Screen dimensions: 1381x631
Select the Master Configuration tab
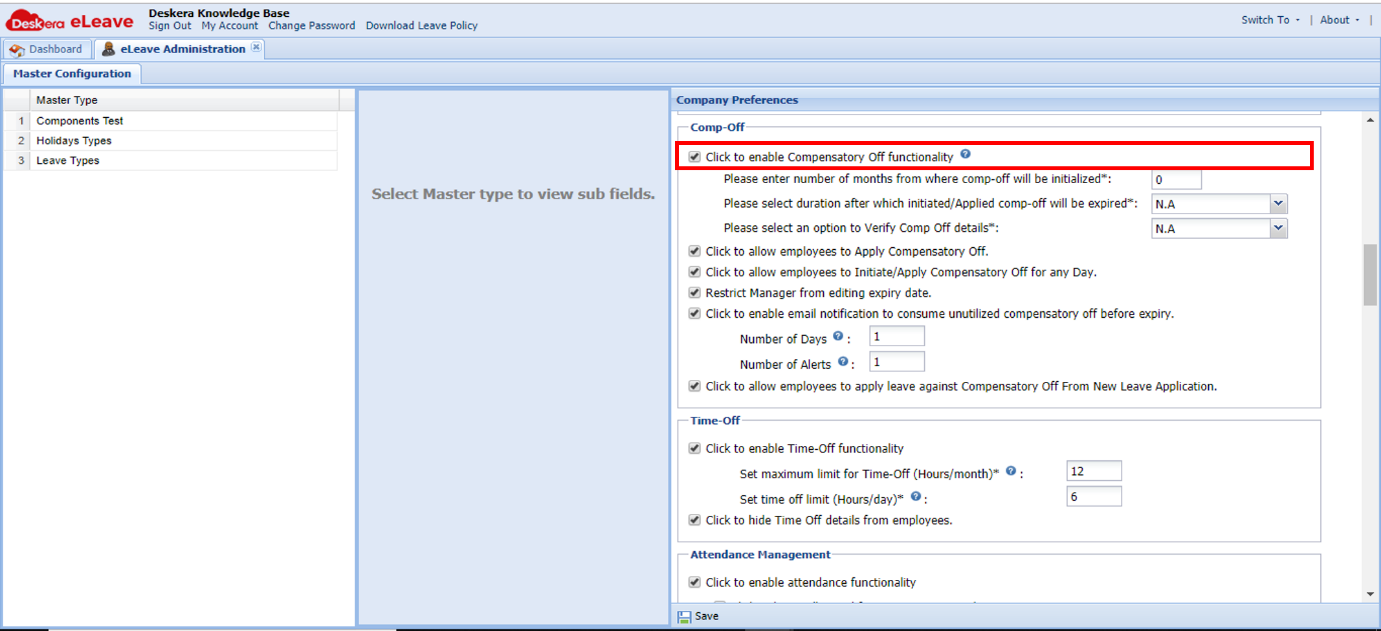tap(71, 73)
